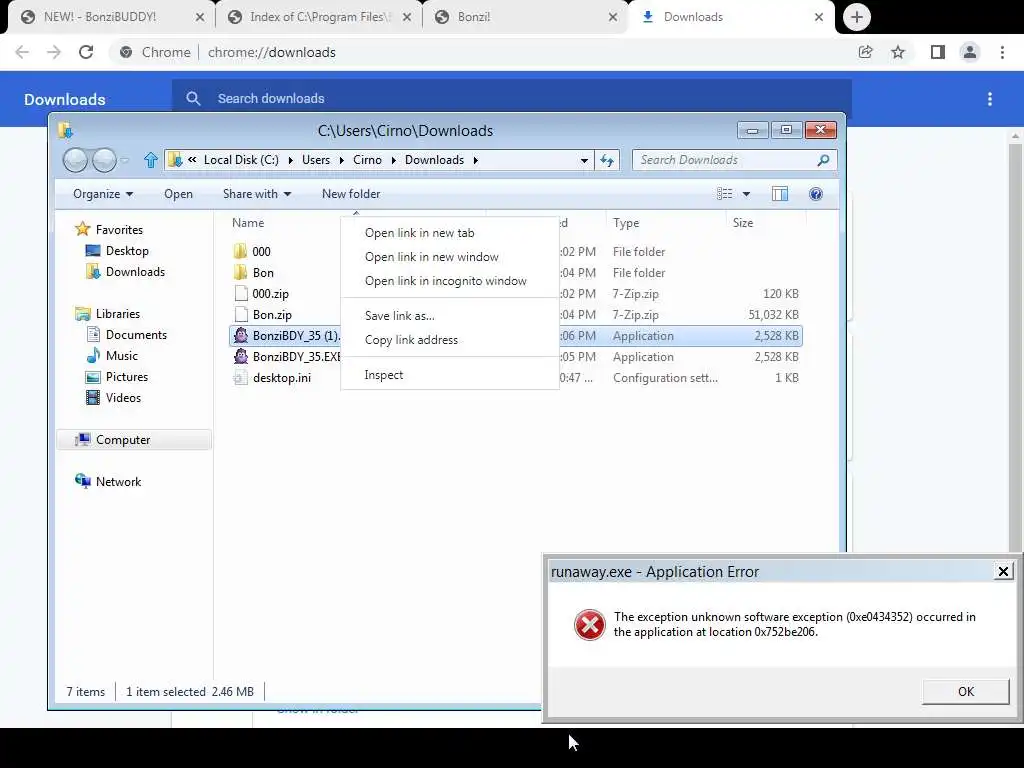The width and height of the screenshot is (1024, 768).
Task: Sort files by Size column
Action: tap(743, 223)
